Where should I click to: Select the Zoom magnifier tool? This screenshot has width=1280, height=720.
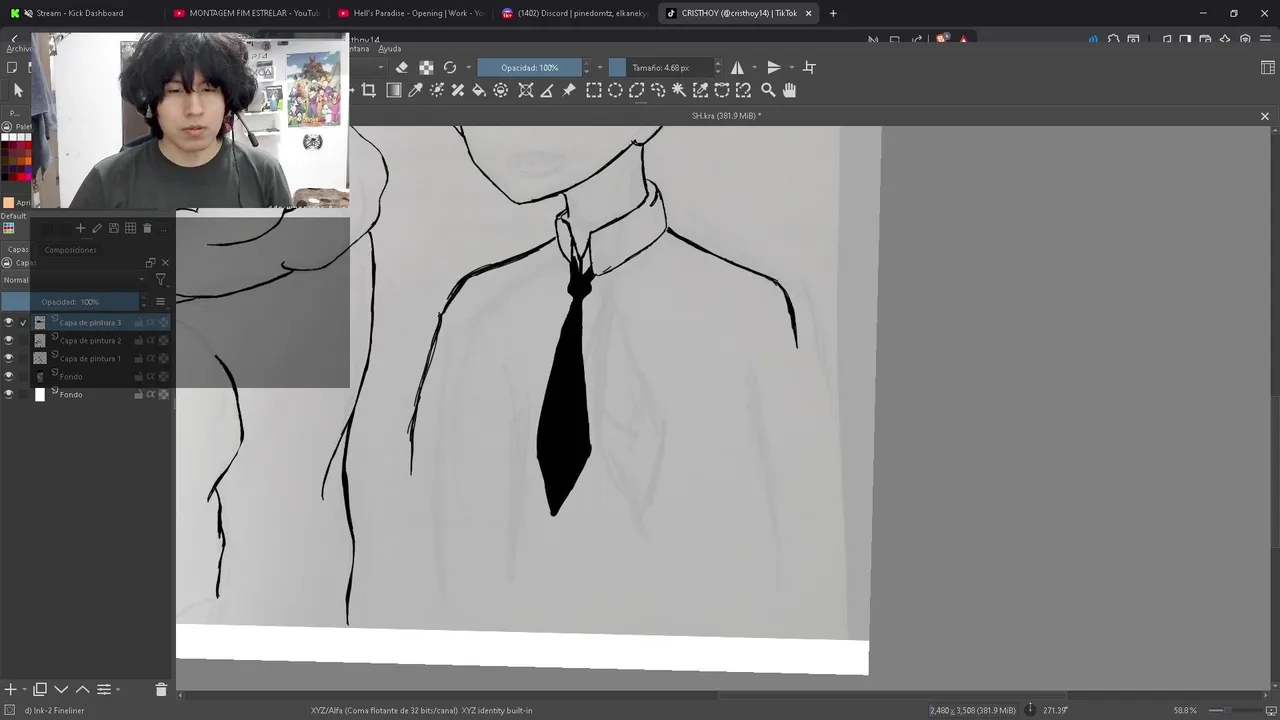point(768,90)
